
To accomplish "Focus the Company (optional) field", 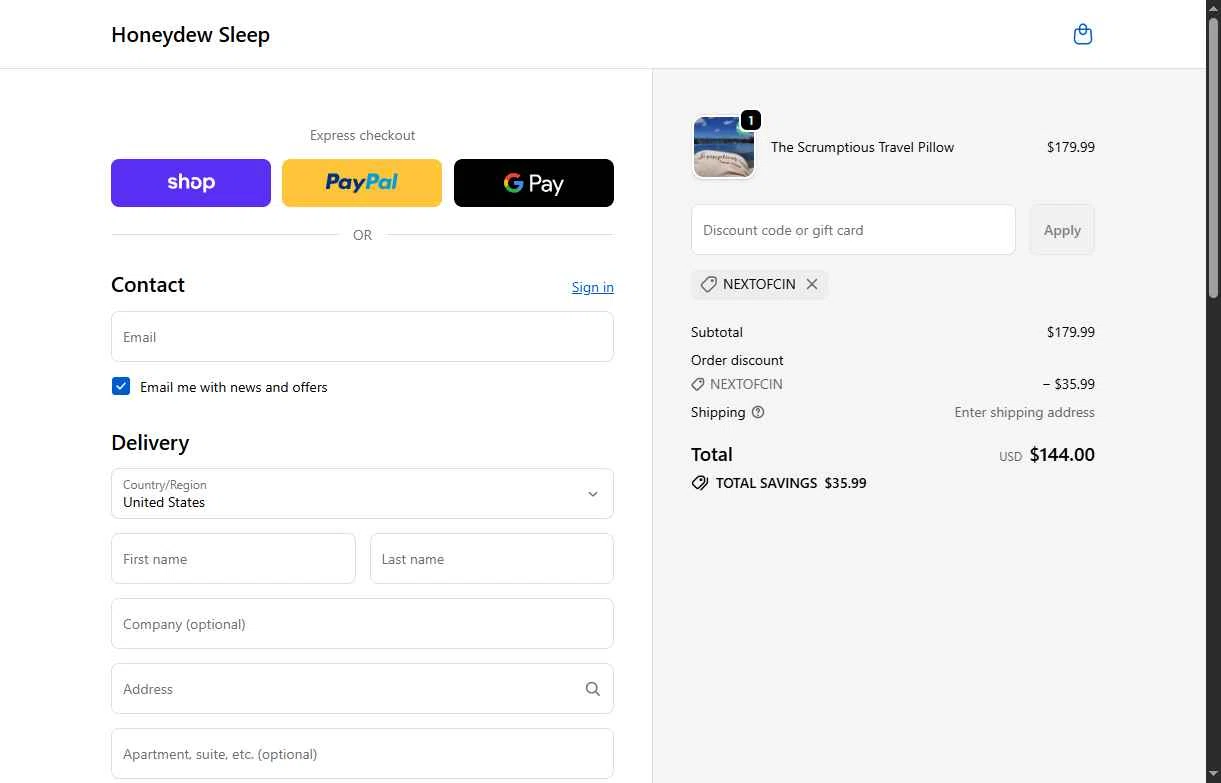I will 362,624.
